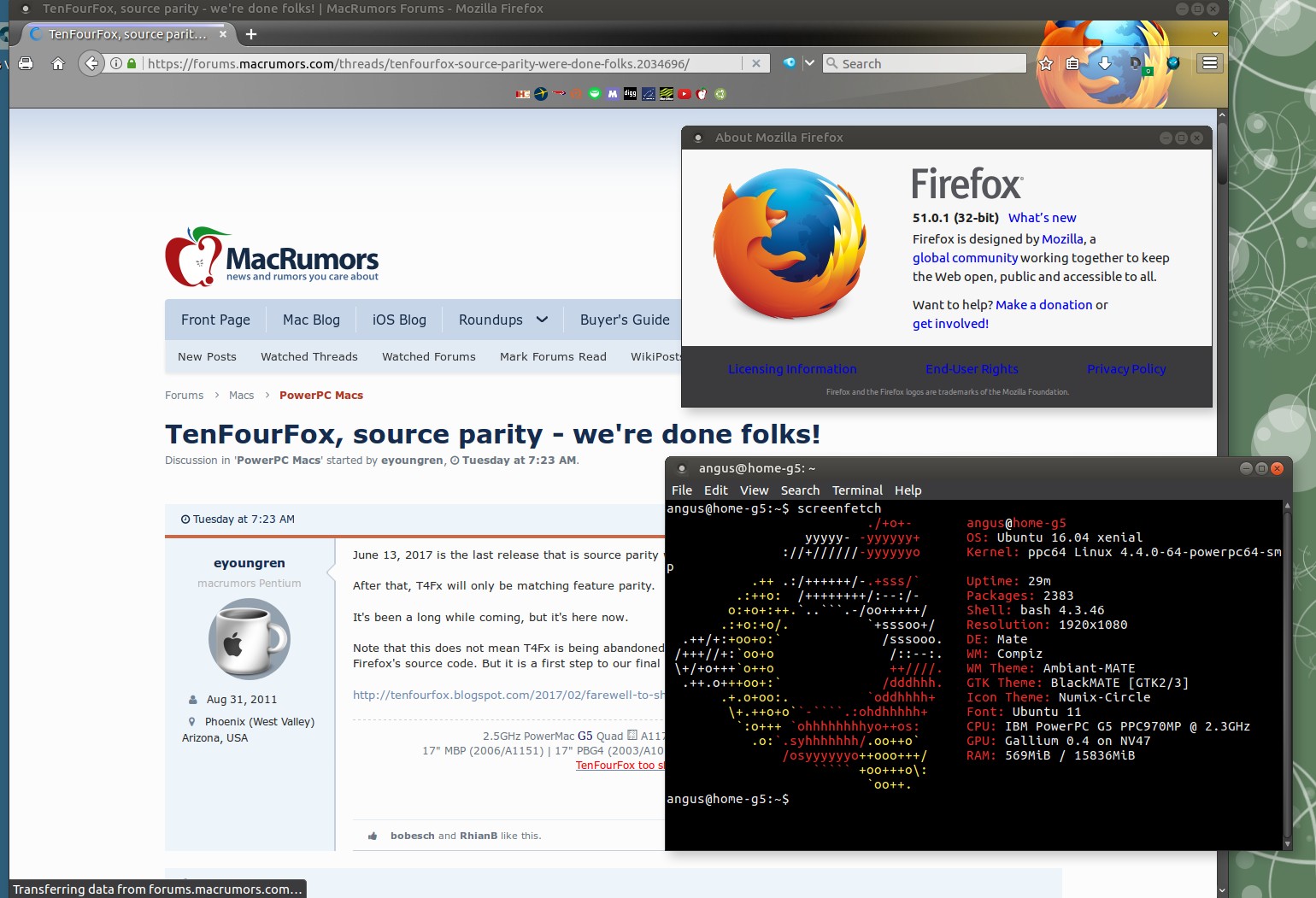
Task: Open the purple M bookmark icon
Action: (x=613, y=94)
